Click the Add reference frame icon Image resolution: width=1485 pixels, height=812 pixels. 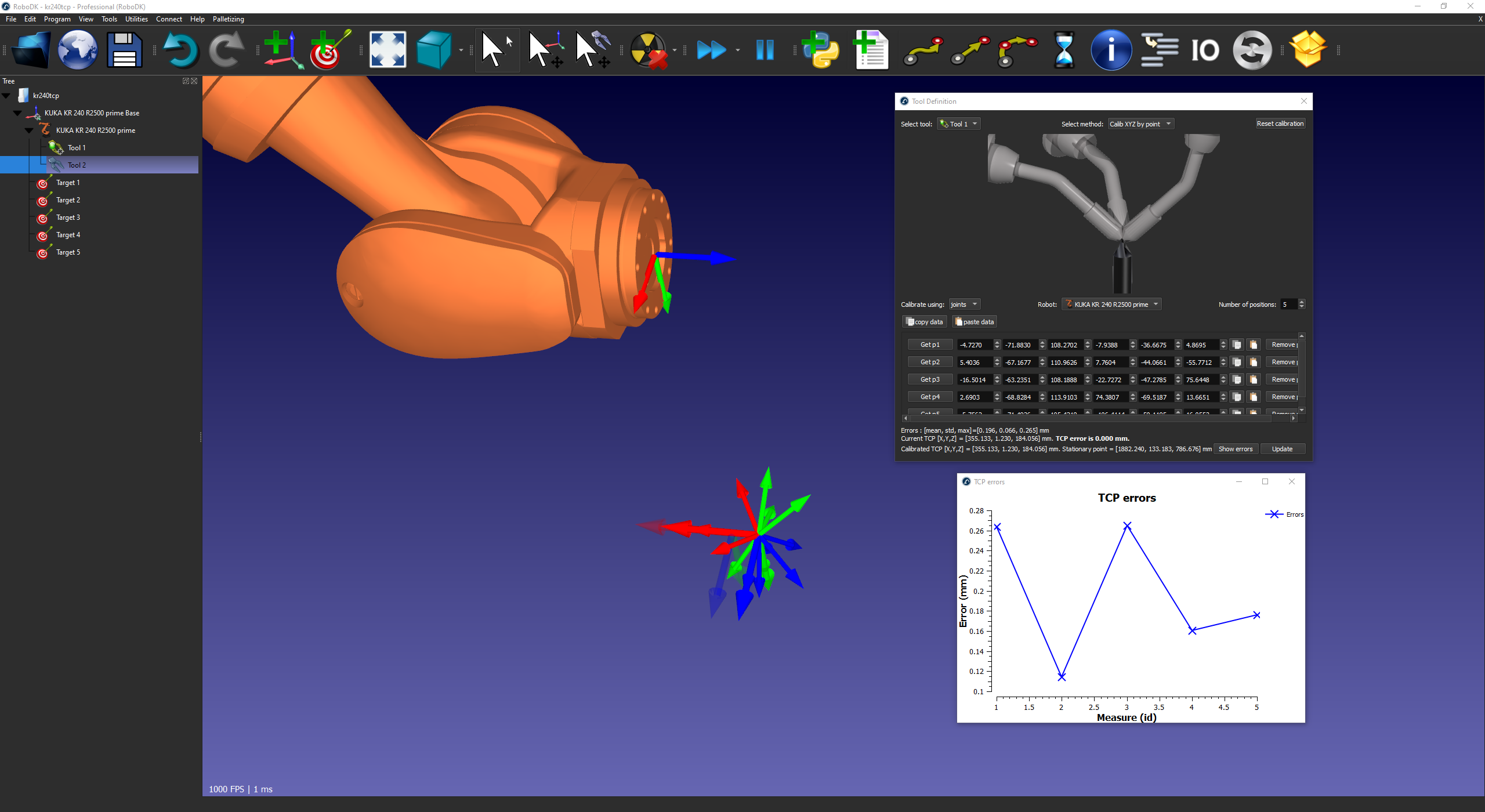tap(283, 50)
